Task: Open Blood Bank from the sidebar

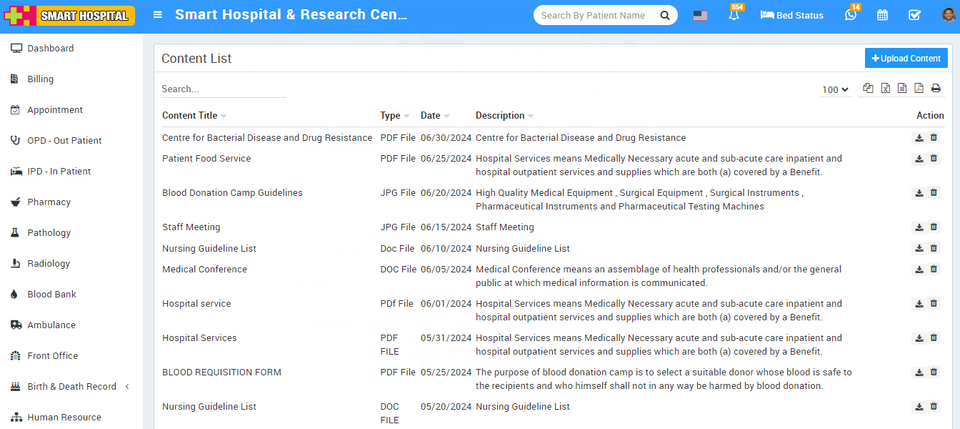Action: click(x=51, y=295)
